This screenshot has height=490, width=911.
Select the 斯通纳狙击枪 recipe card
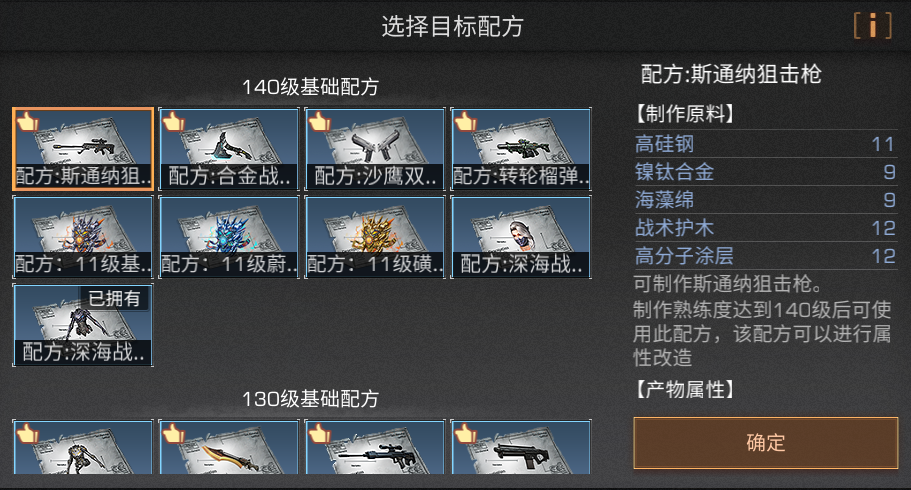tap(83, 149)
